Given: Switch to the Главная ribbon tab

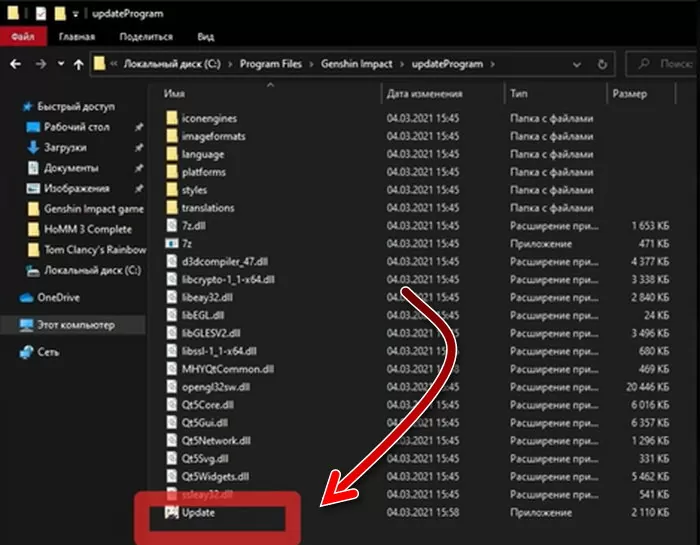Looking at the screenshot, I should (77, 37).
